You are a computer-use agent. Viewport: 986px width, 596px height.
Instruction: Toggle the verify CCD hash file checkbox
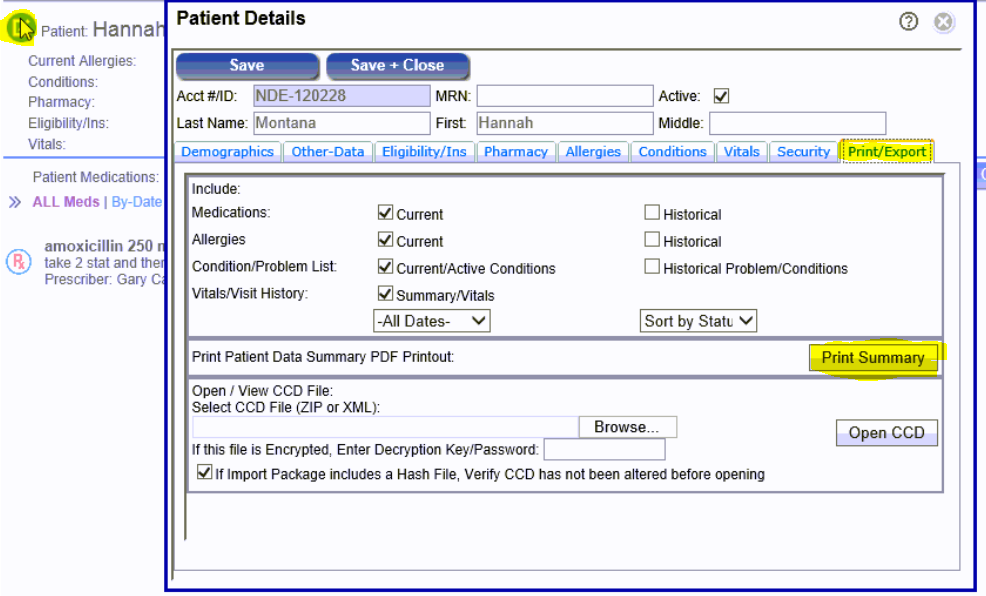(x=204, y=473)
